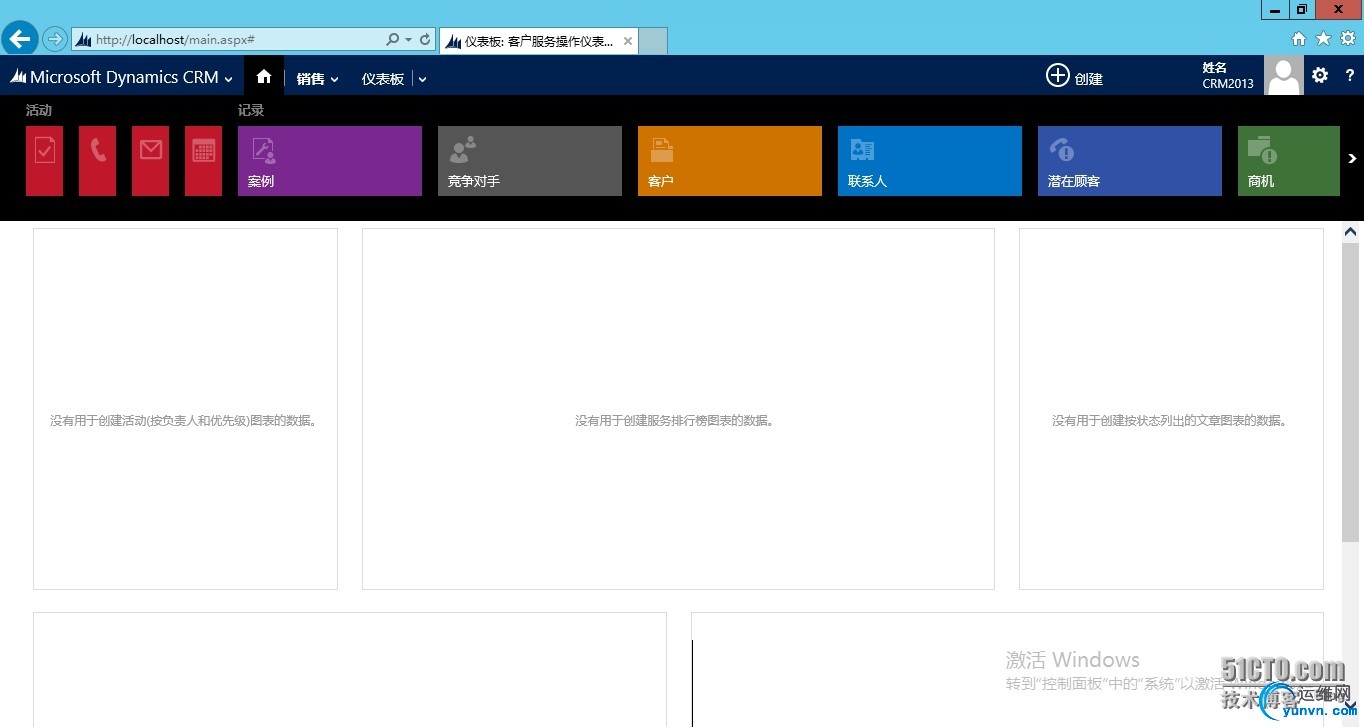Click the dashboard scrollbar up arrow
Image resolution: width=1364 pixels, height=728 pixels.
coord(1350,232)
